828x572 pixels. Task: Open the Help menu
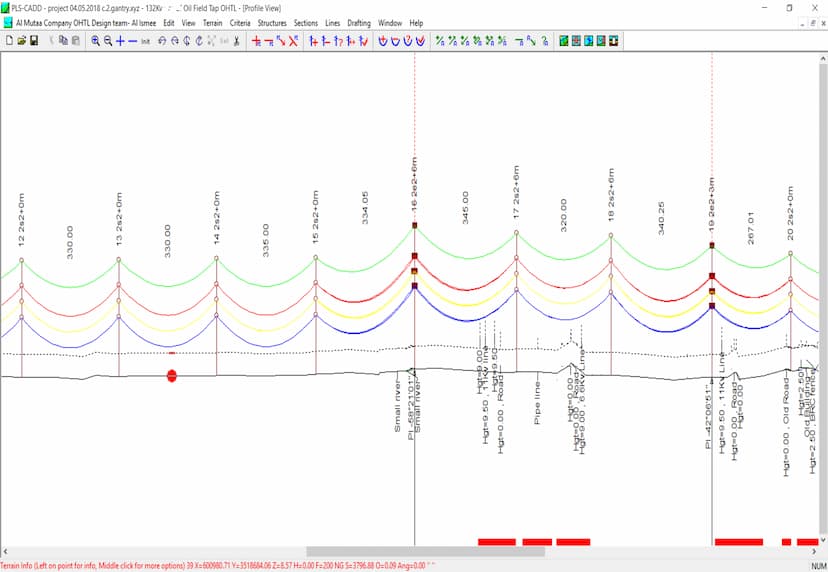click(416, 23)
